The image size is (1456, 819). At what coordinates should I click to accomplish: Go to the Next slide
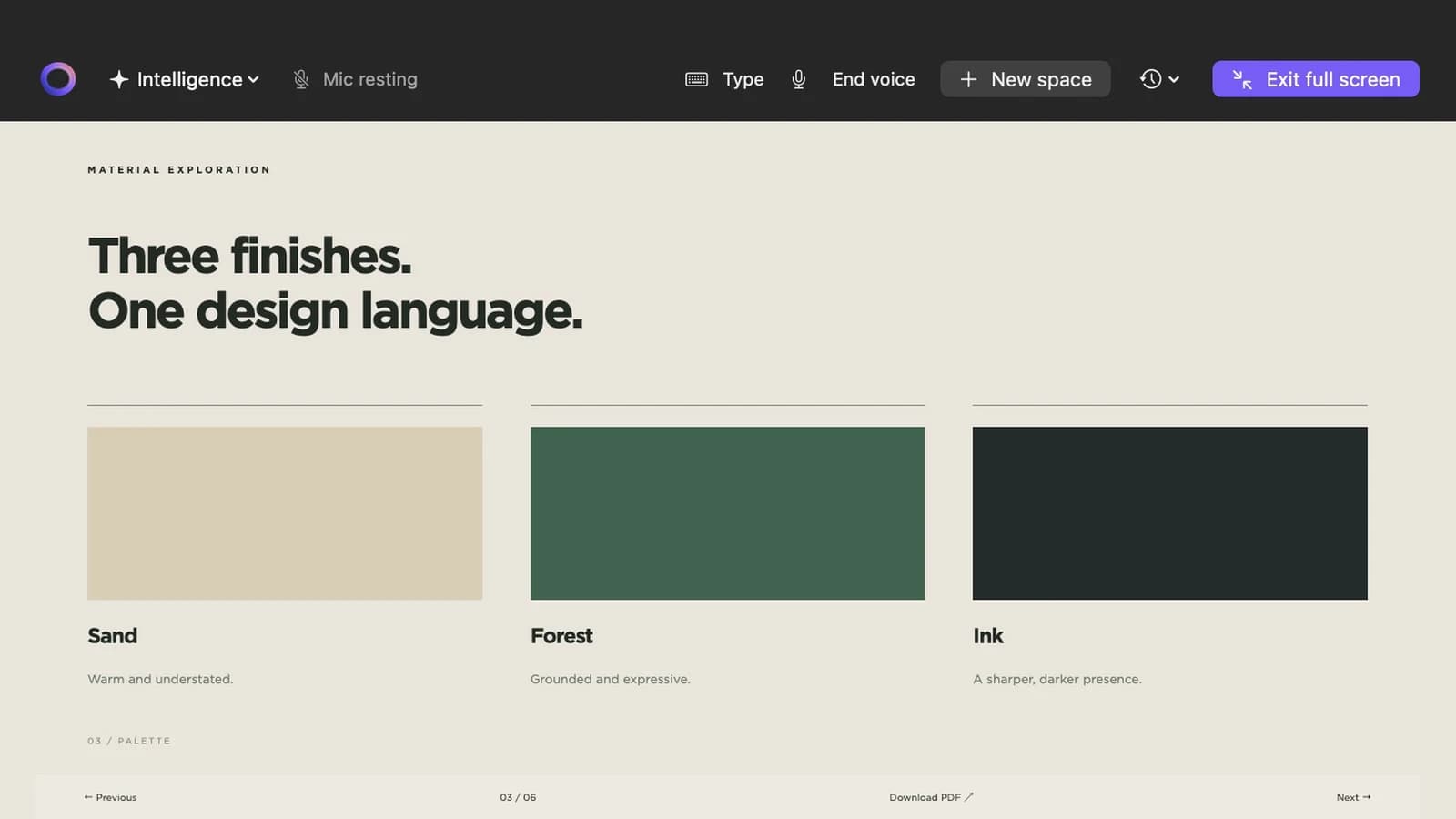1353,797
